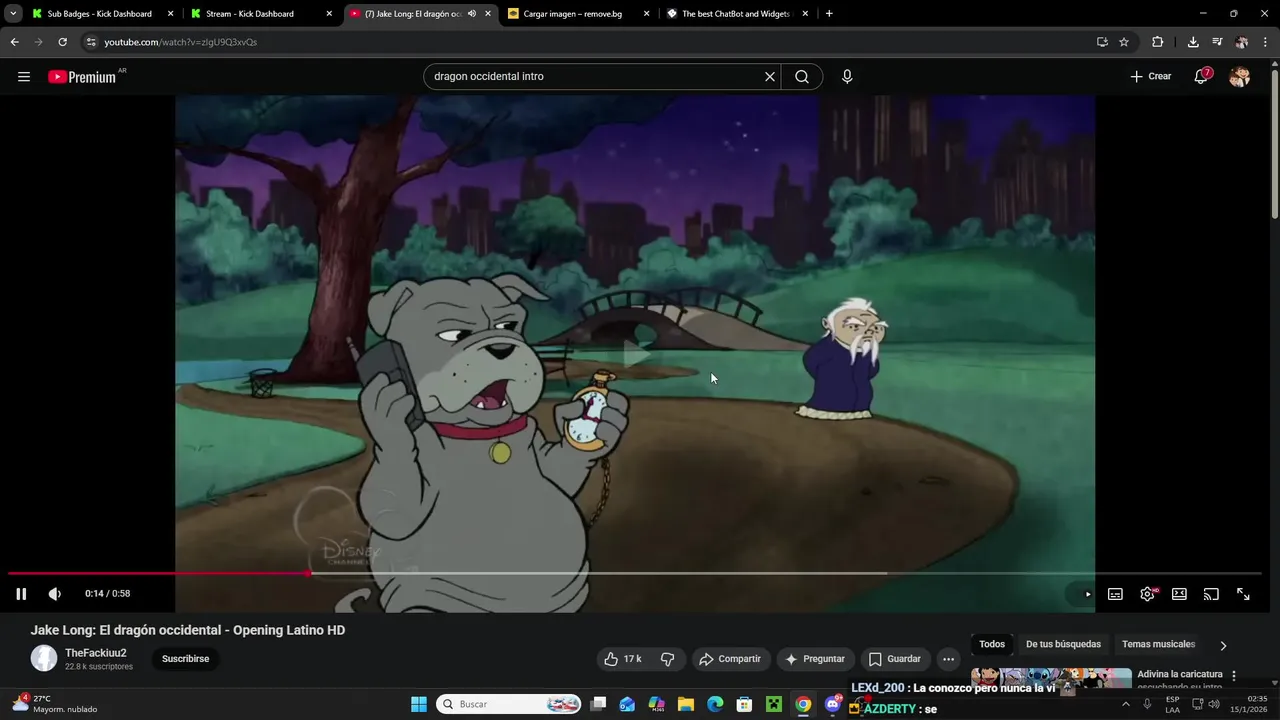
Task: Select the Todos filter chip
Action: 992,644
